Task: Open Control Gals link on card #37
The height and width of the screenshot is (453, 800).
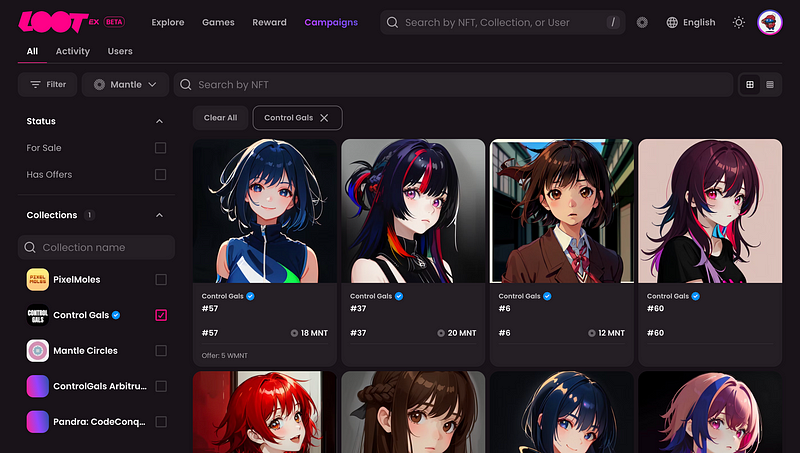Action: click(371, 296)
